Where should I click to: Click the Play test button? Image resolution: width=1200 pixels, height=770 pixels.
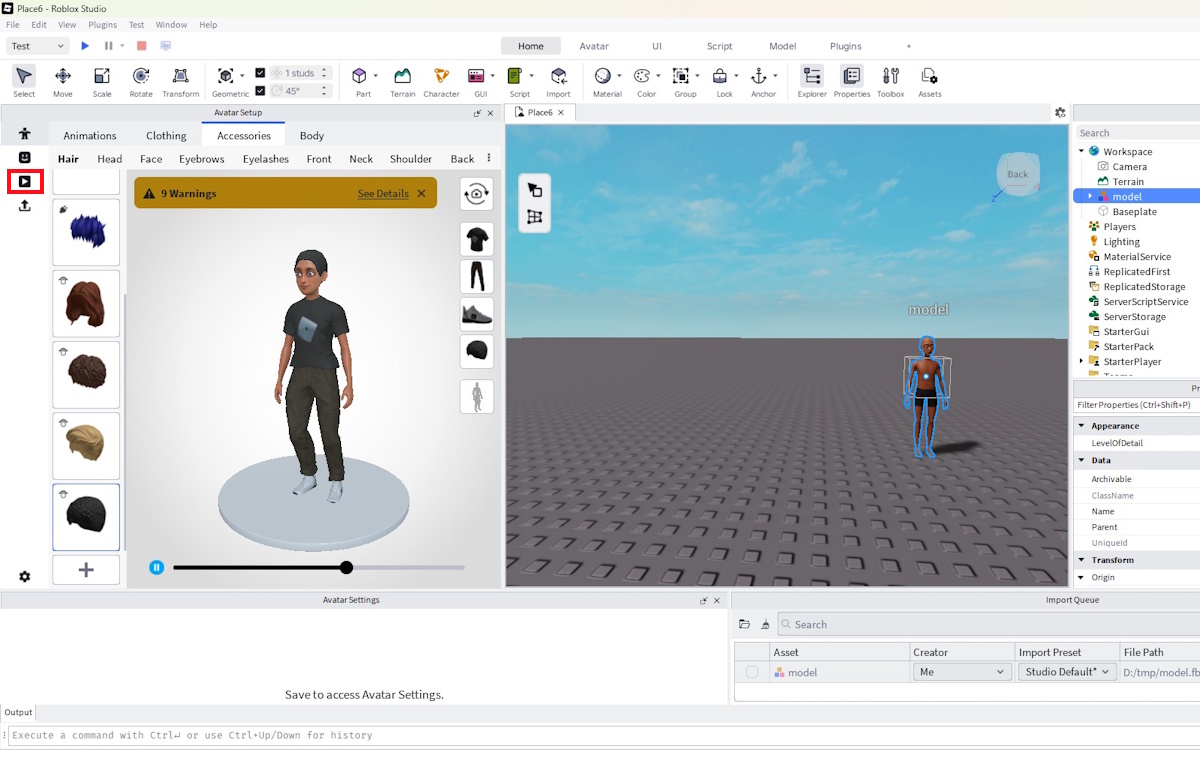pyautogui.click(x=85, y=46)
